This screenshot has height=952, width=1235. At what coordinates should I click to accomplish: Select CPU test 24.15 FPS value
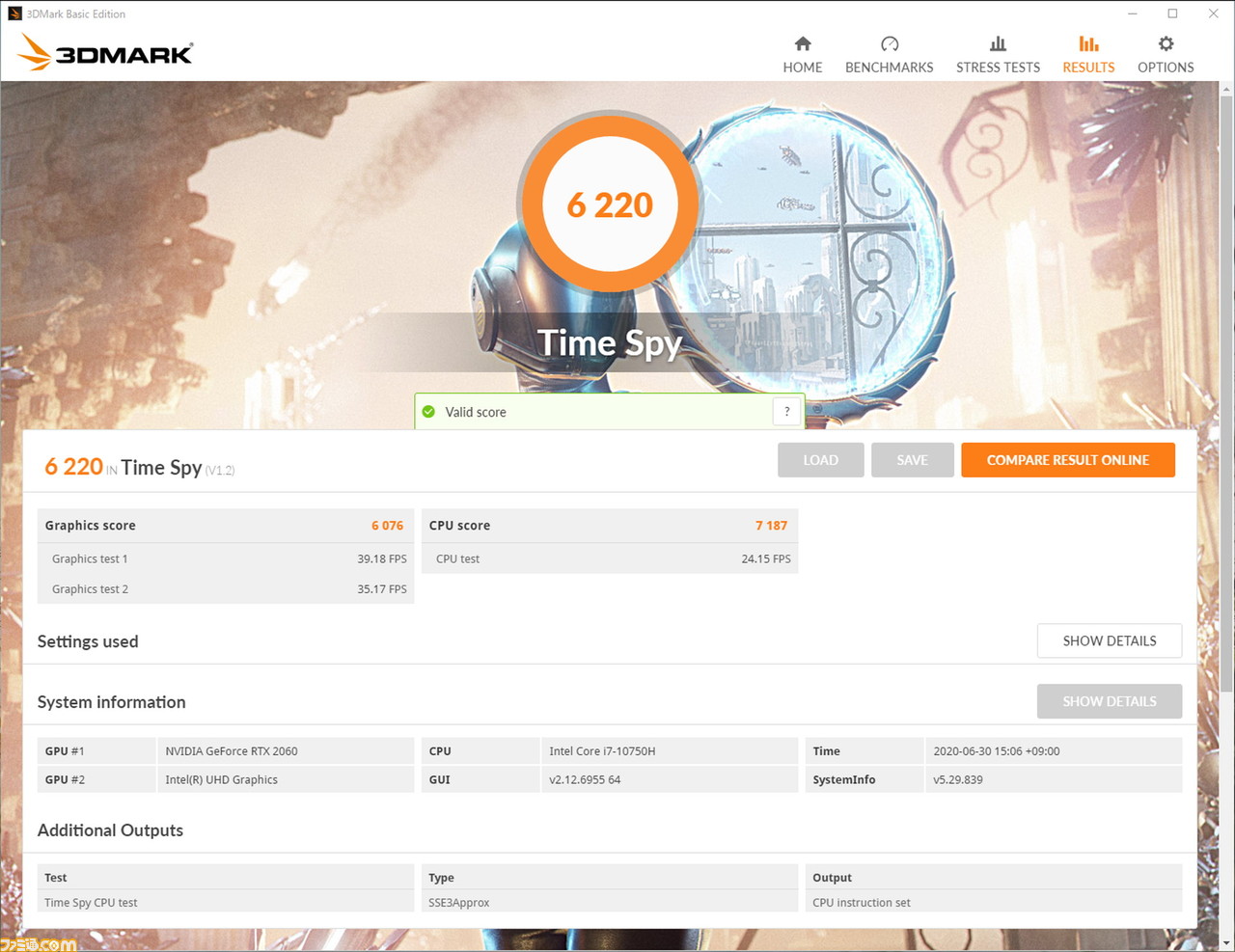(x=766, y=558)
